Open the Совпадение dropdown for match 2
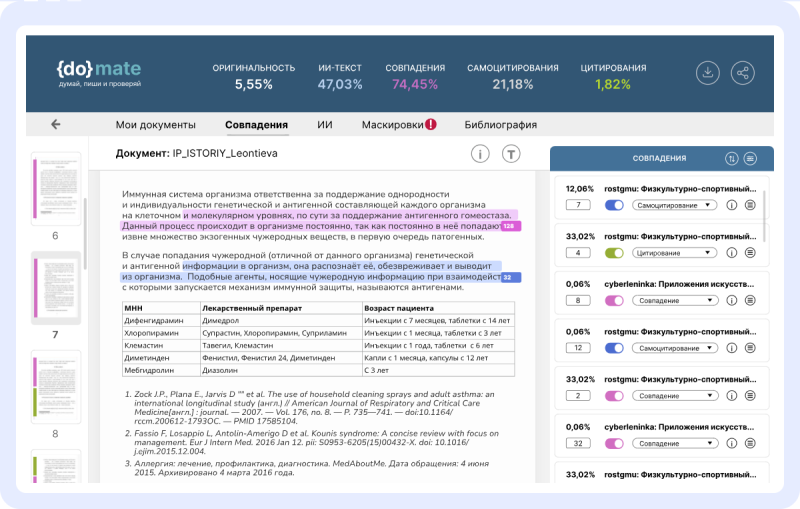The image size is (800, 509). [x=674, y=396]
